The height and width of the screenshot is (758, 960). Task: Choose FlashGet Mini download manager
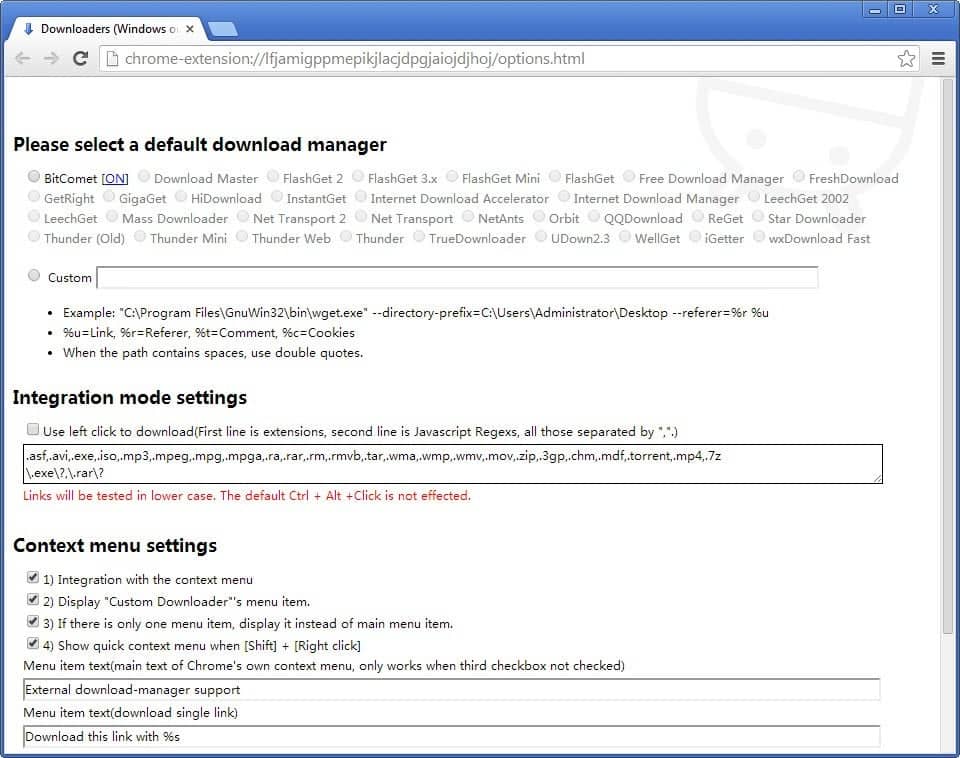[452, 176]
